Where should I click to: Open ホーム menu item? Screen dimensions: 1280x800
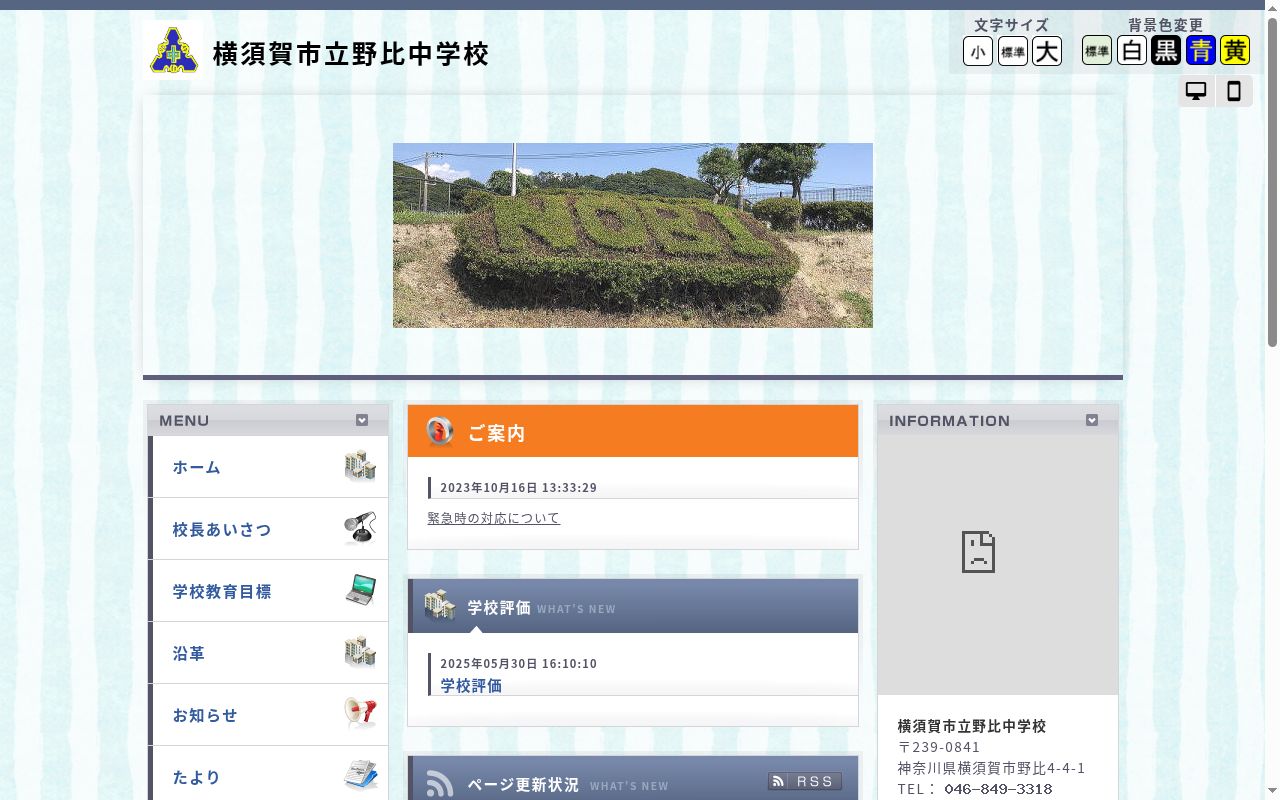pos(268,467)
